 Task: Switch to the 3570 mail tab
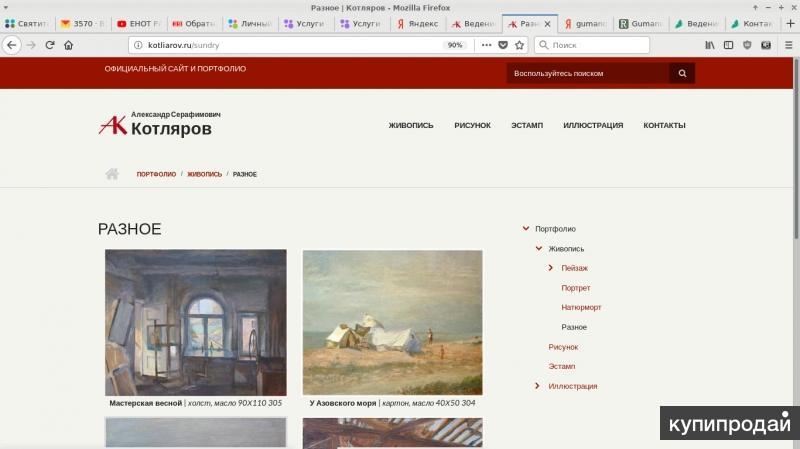point(82,23)
